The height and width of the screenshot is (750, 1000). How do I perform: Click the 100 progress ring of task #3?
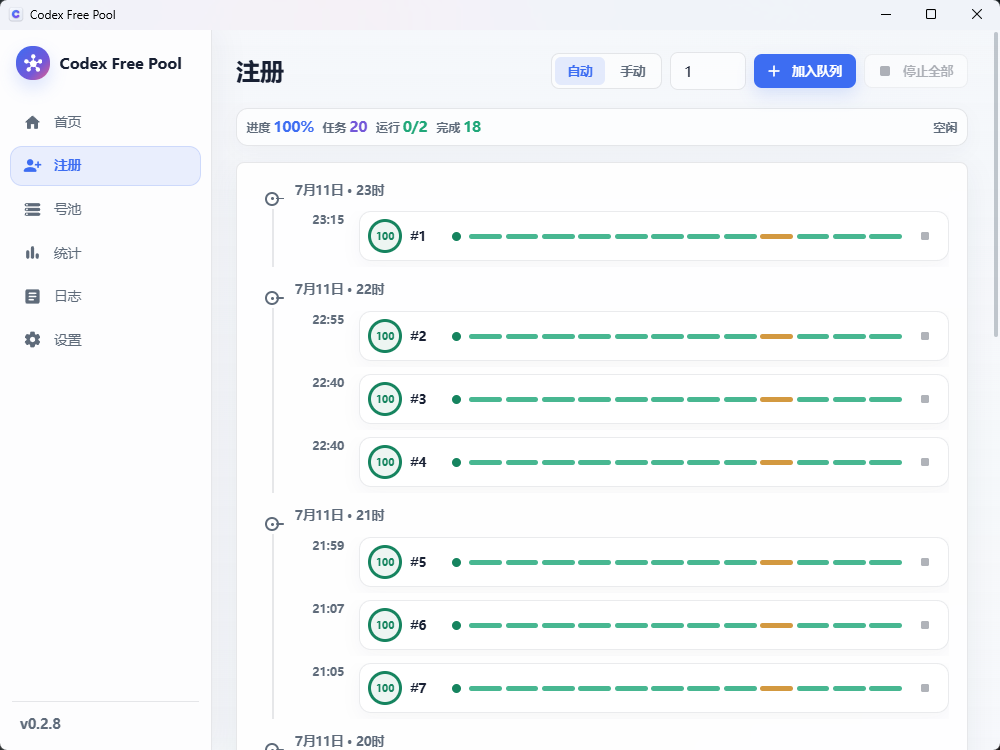click(385, 399)
